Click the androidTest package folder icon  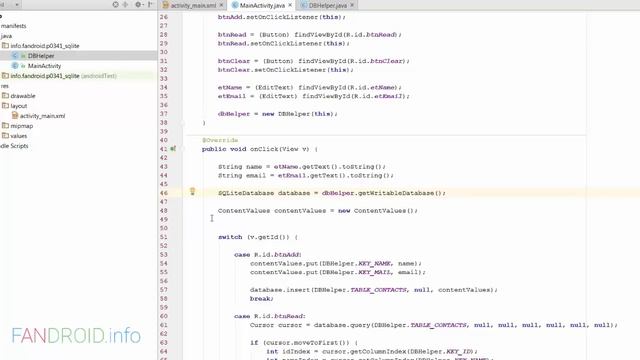coord(5,76)
